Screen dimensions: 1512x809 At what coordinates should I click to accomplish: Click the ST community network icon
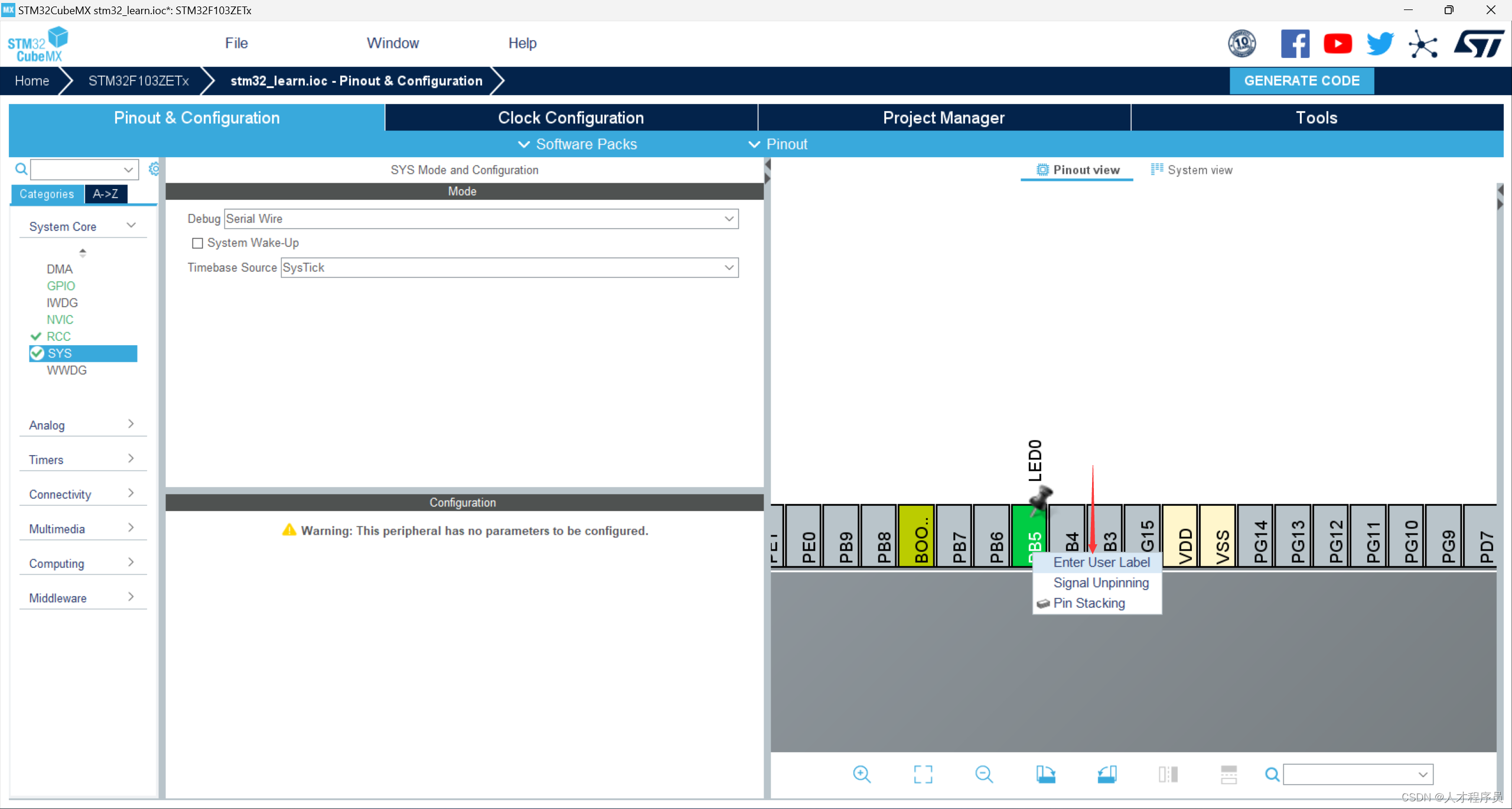pyautogui.click(x=1423, y=44)
